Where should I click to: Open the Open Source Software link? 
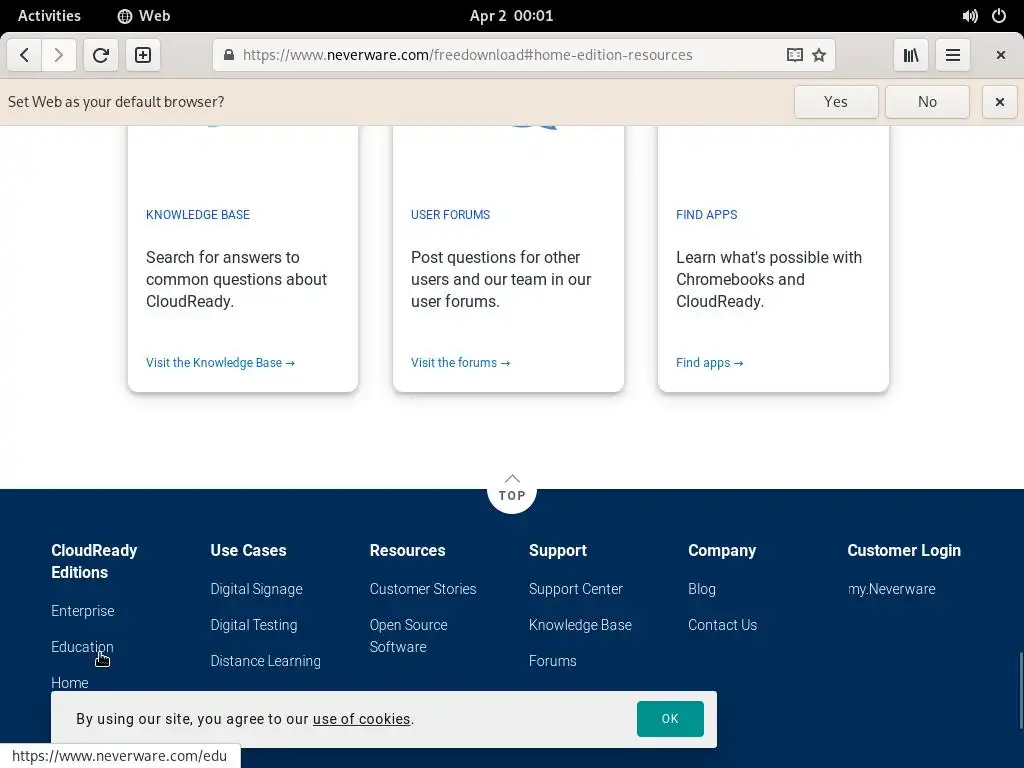click(409, 635)
